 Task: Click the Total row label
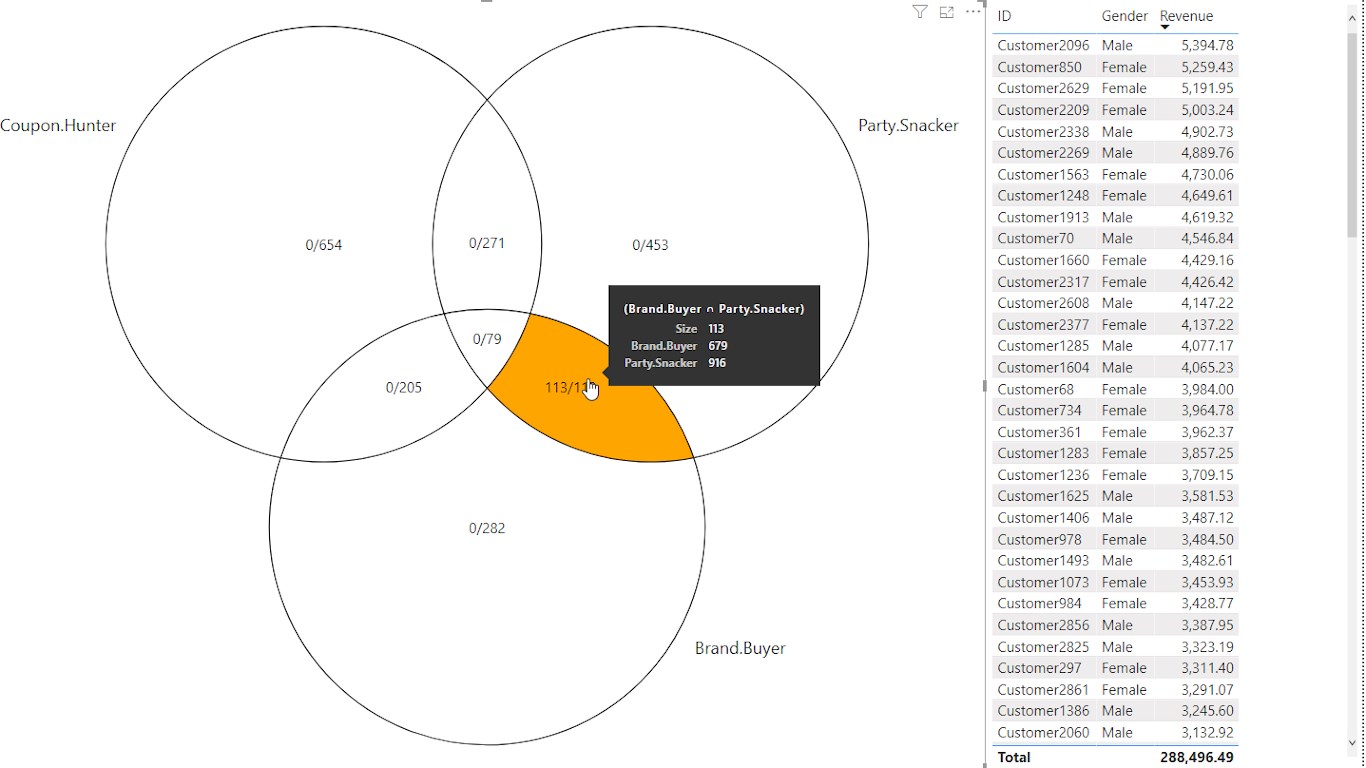pyautogui.click(x=1014, y=757)
